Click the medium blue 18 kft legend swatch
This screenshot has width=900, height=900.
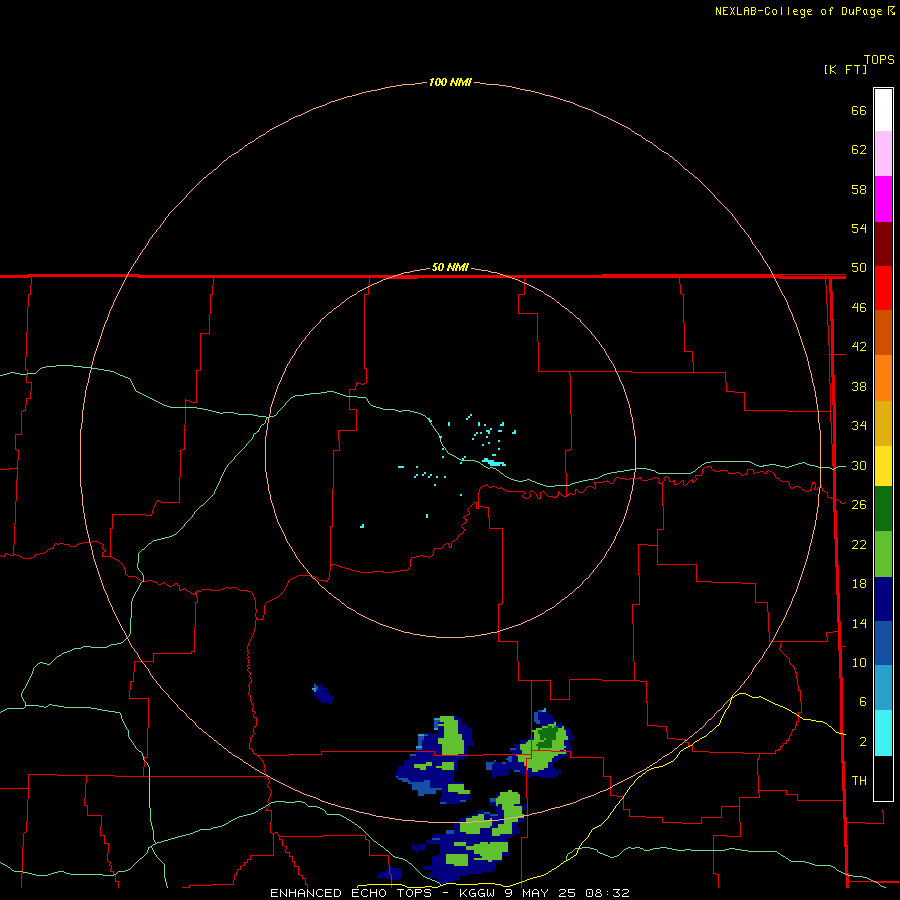883,643
